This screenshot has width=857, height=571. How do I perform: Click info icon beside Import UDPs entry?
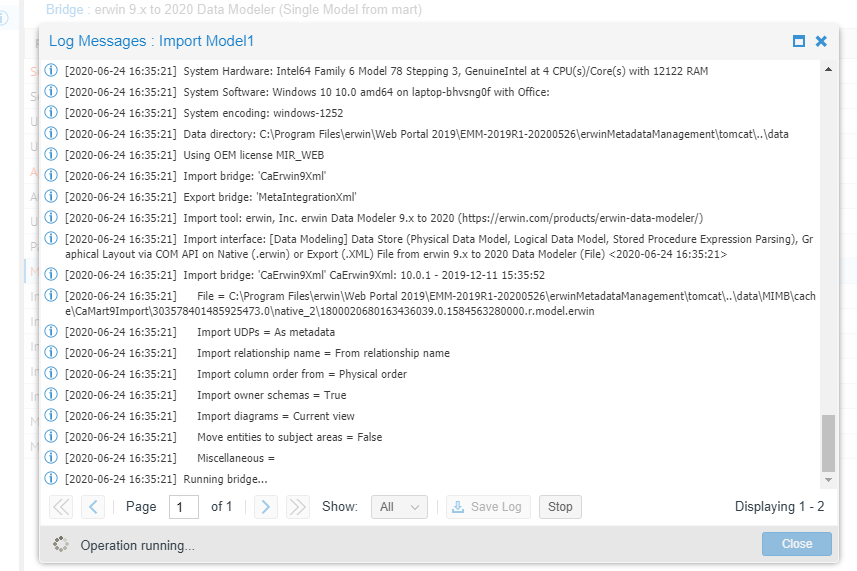(52, 332)
